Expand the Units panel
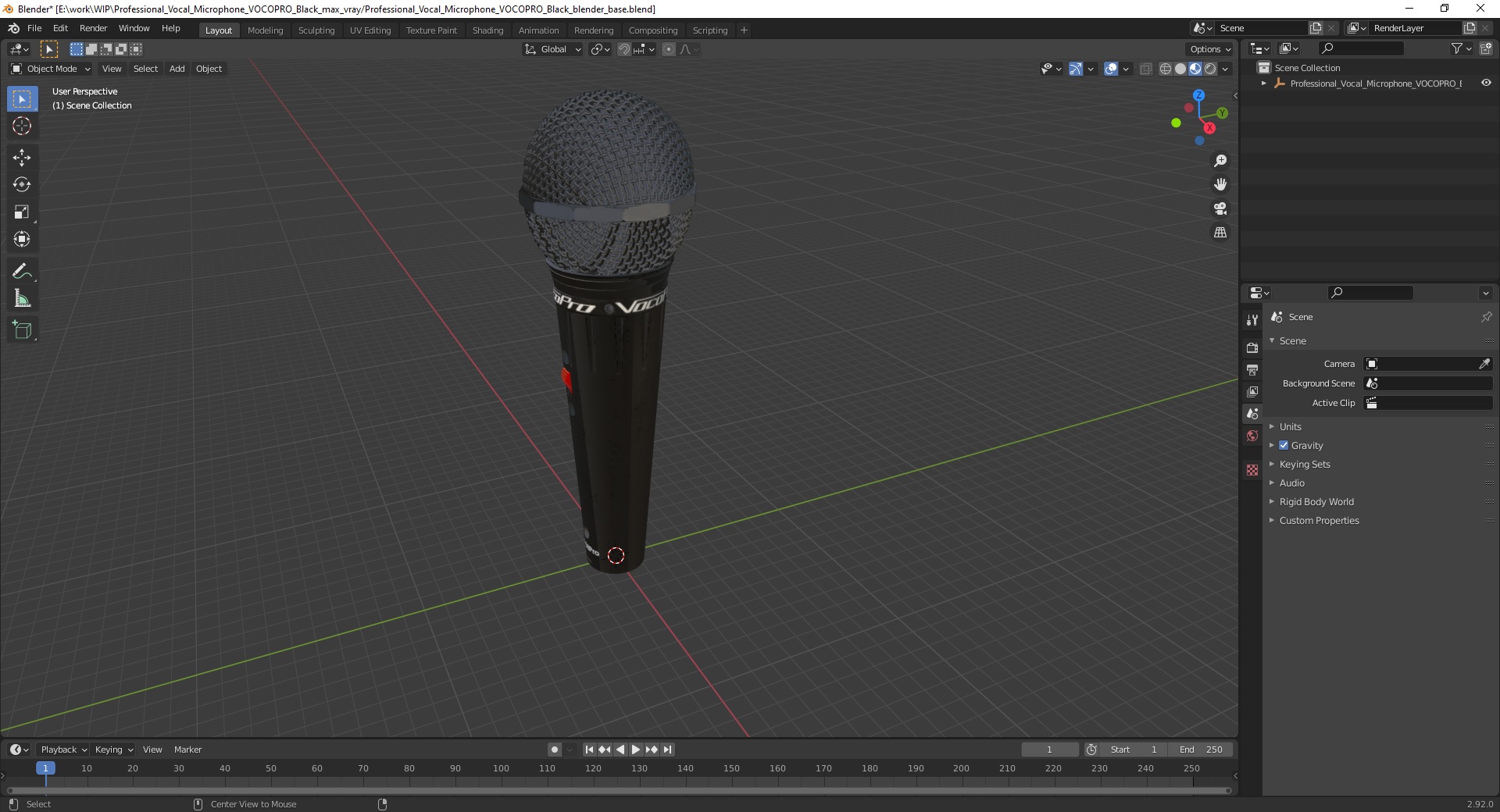 pyautogui.click(x=1290, y=426)
